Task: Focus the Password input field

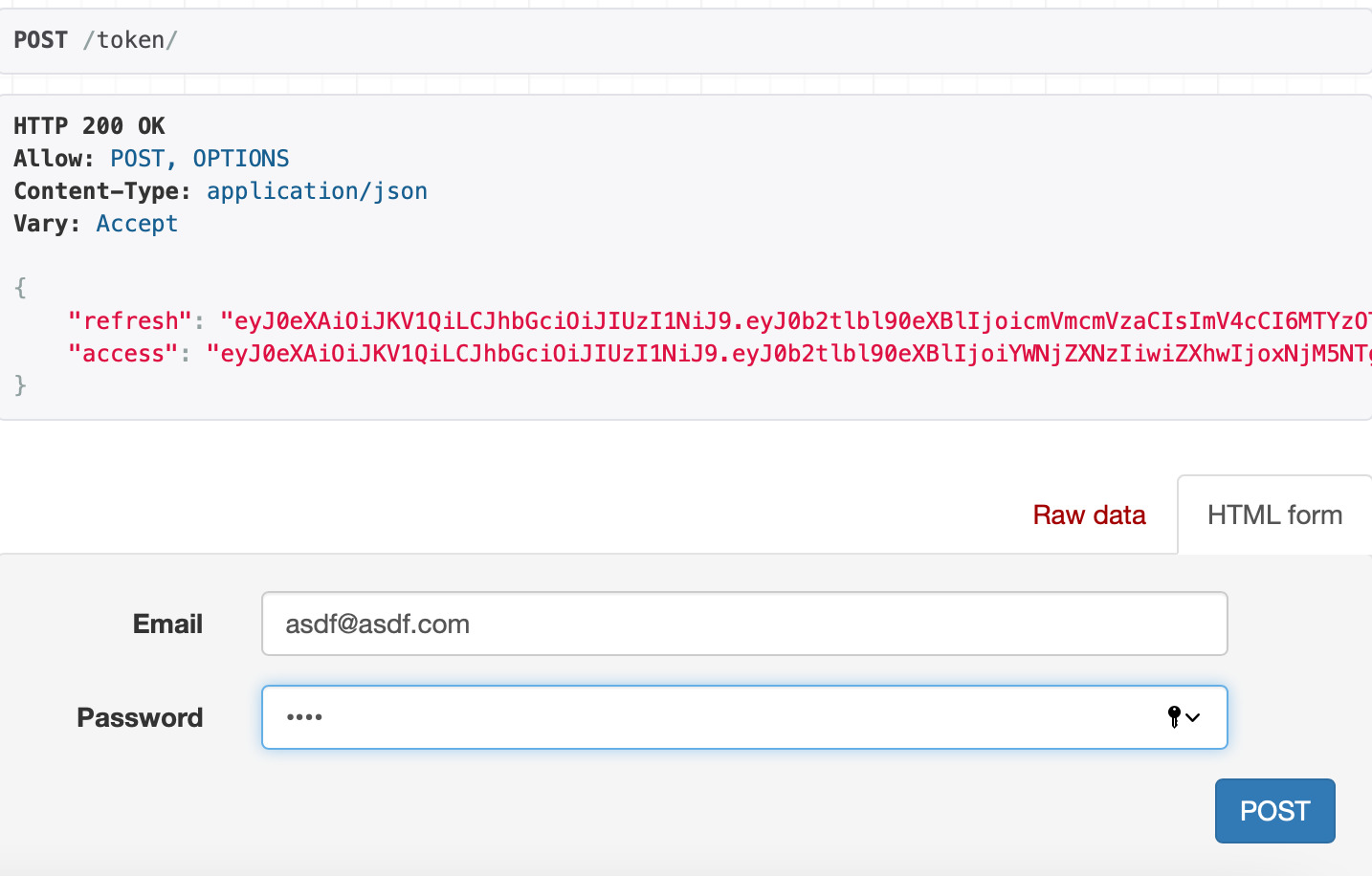Action: point(744,717)
